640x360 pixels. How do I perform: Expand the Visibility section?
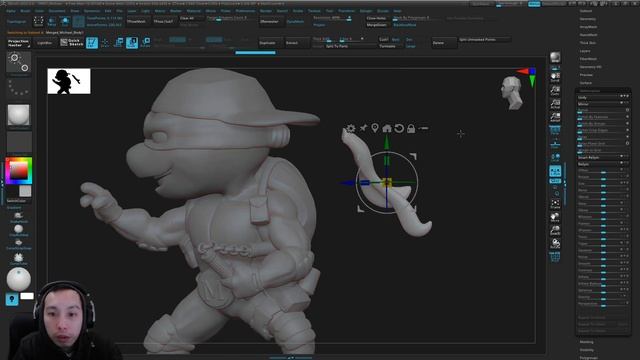[587, 350]
